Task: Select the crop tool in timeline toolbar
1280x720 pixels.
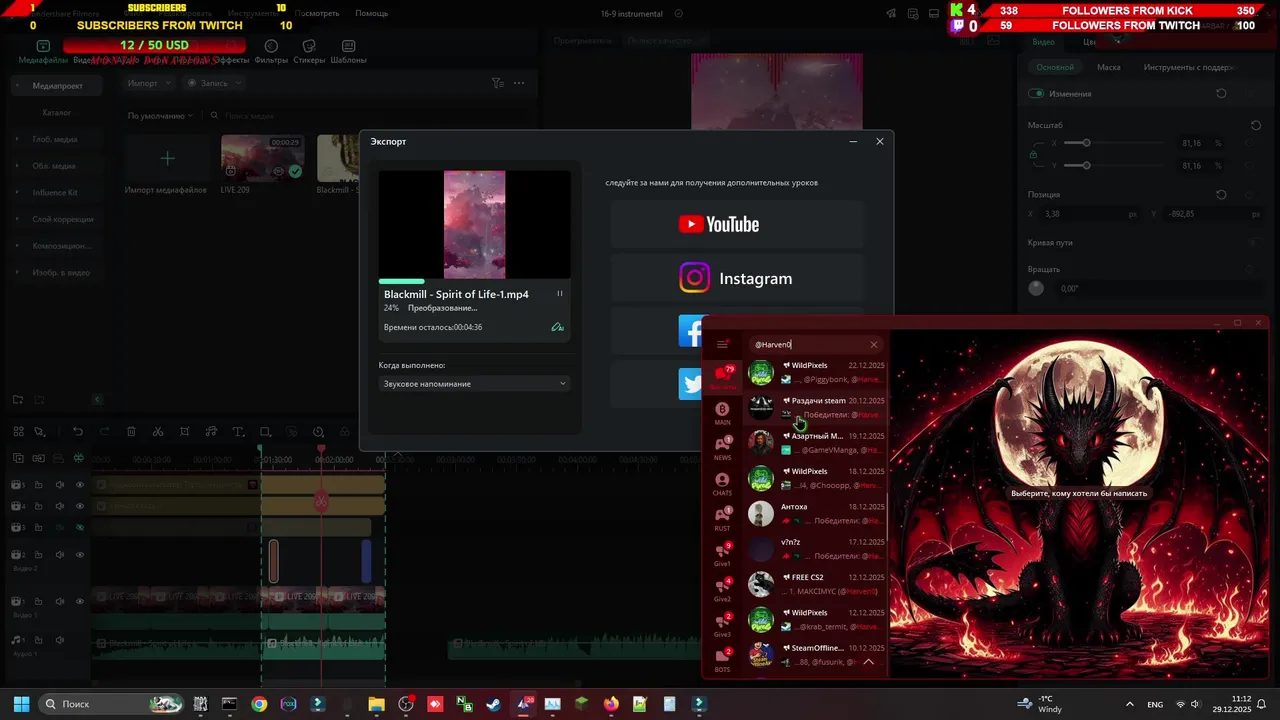Action: tap(185, 431)
